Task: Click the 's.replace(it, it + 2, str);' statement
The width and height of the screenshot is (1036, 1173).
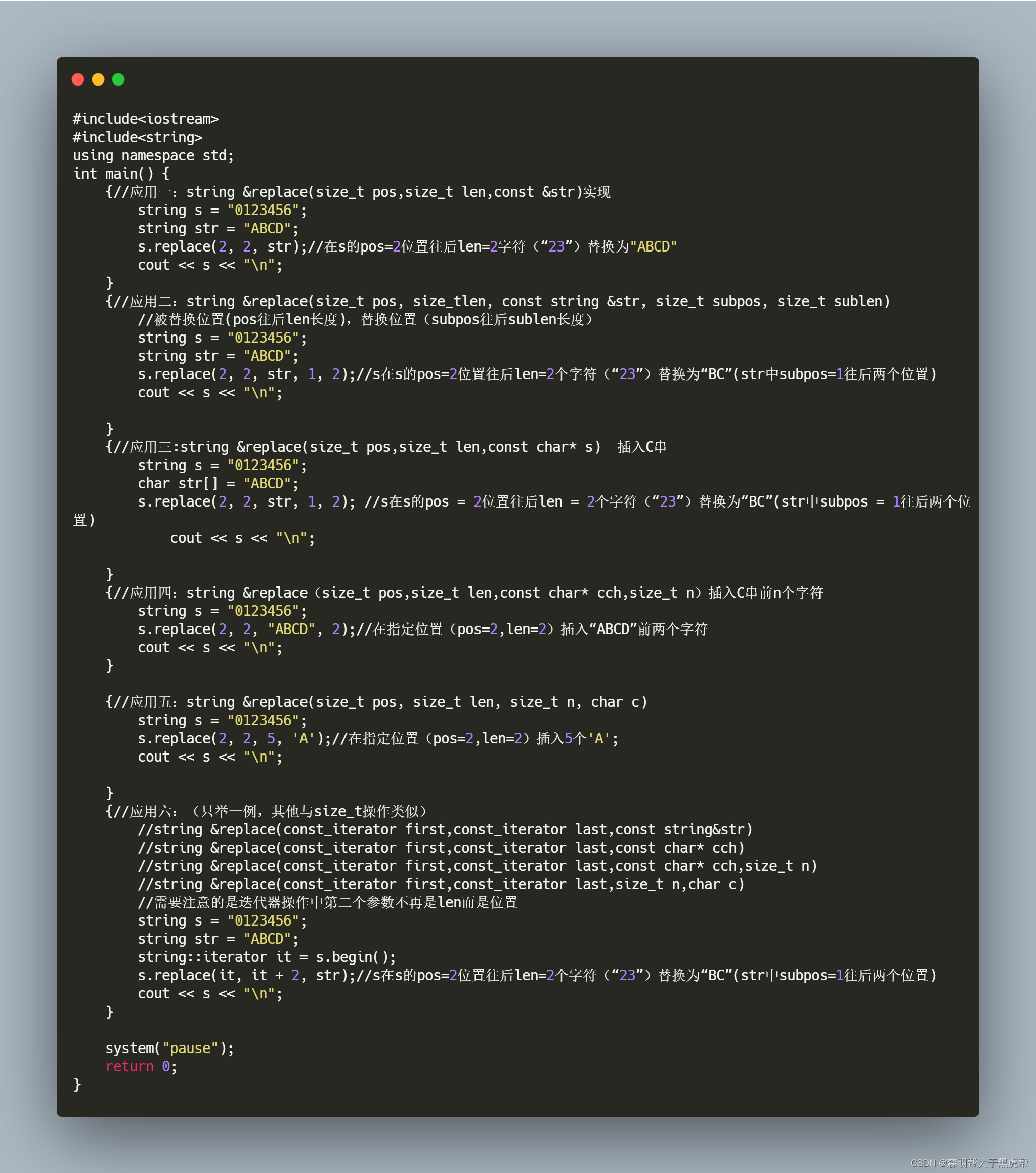Action: coord(247,976)
